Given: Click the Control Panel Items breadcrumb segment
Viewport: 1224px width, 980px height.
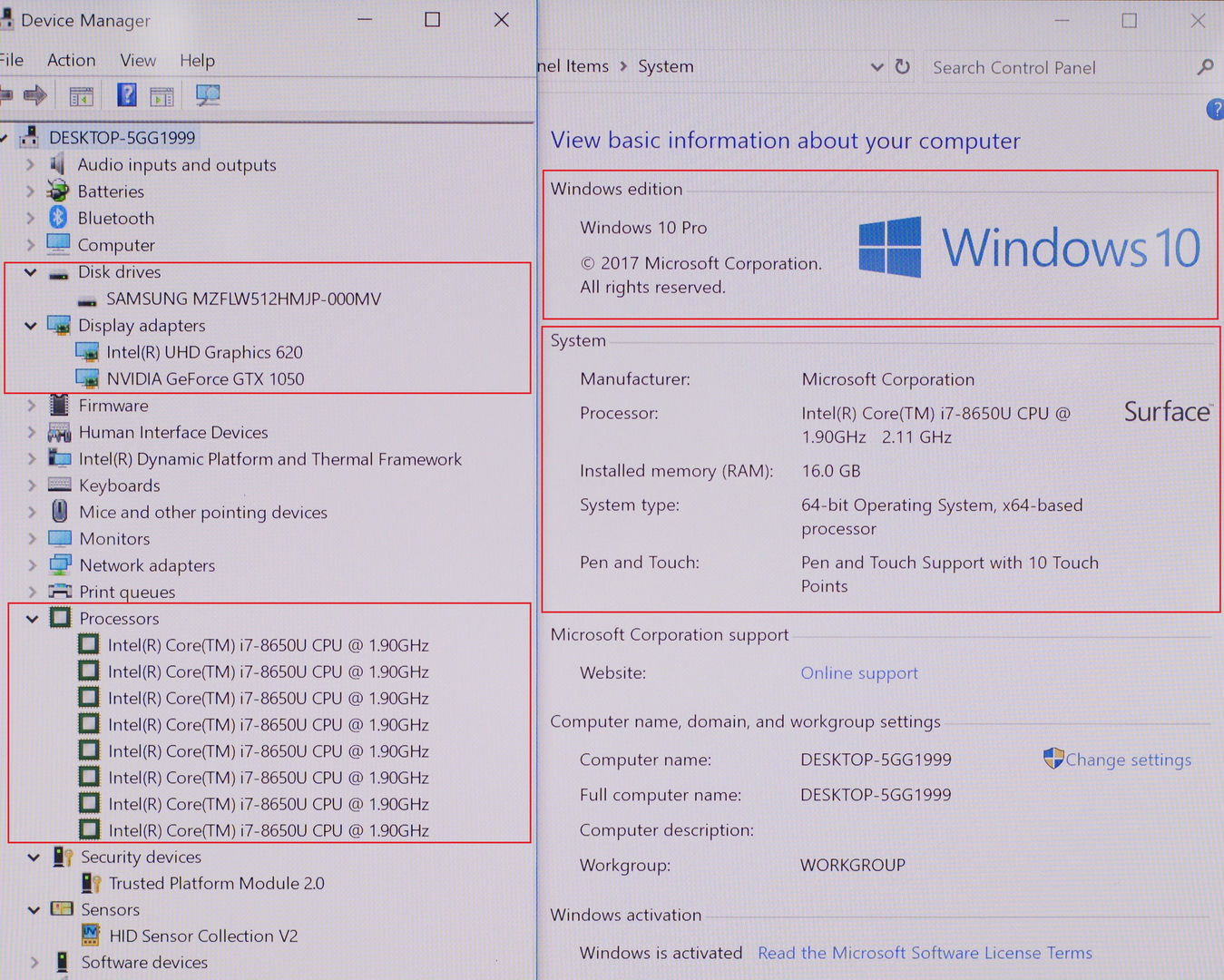Looking at the screenshot, I should pyautogui.click(x=573, y=66).
